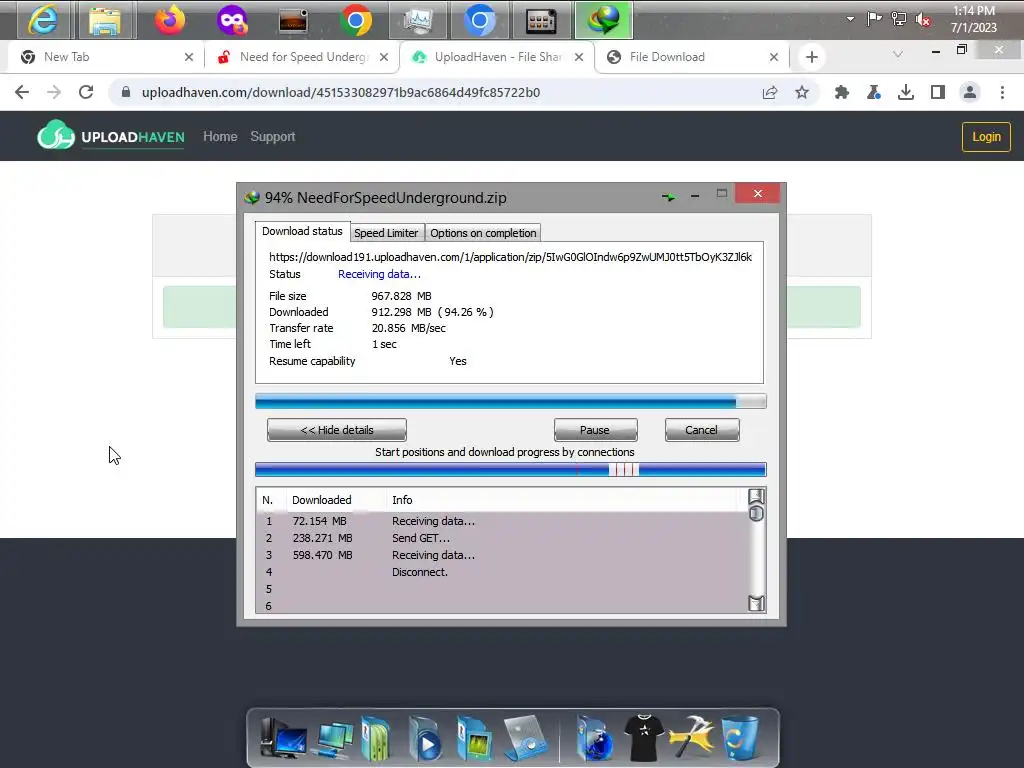1024x768 pixels.
Task: Open the black t-shirt dock icon
Action: [644, 738]
